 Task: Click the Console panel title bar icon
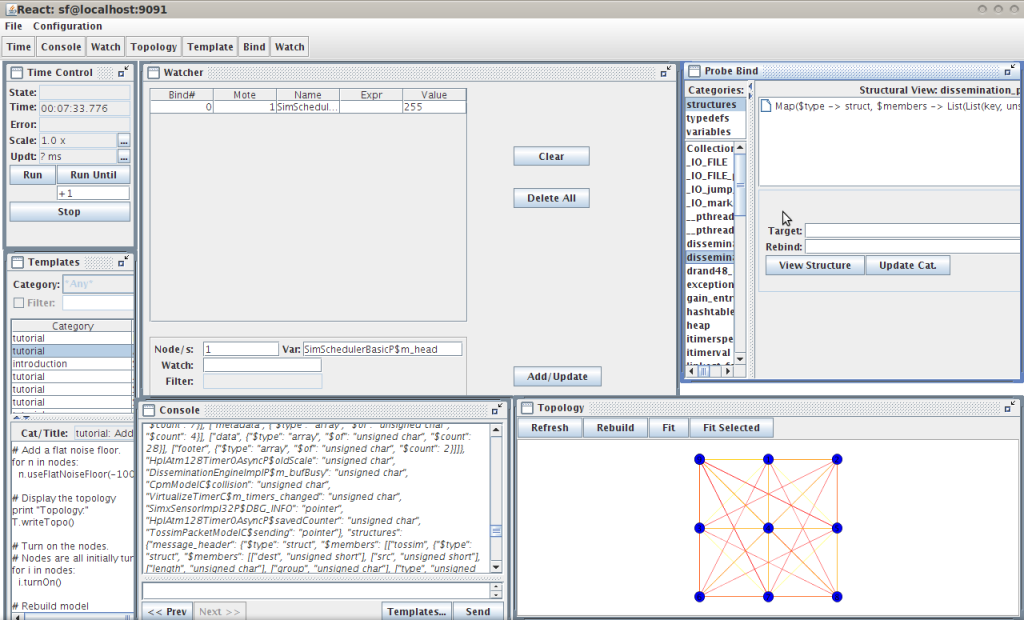(x=149, y=409)
